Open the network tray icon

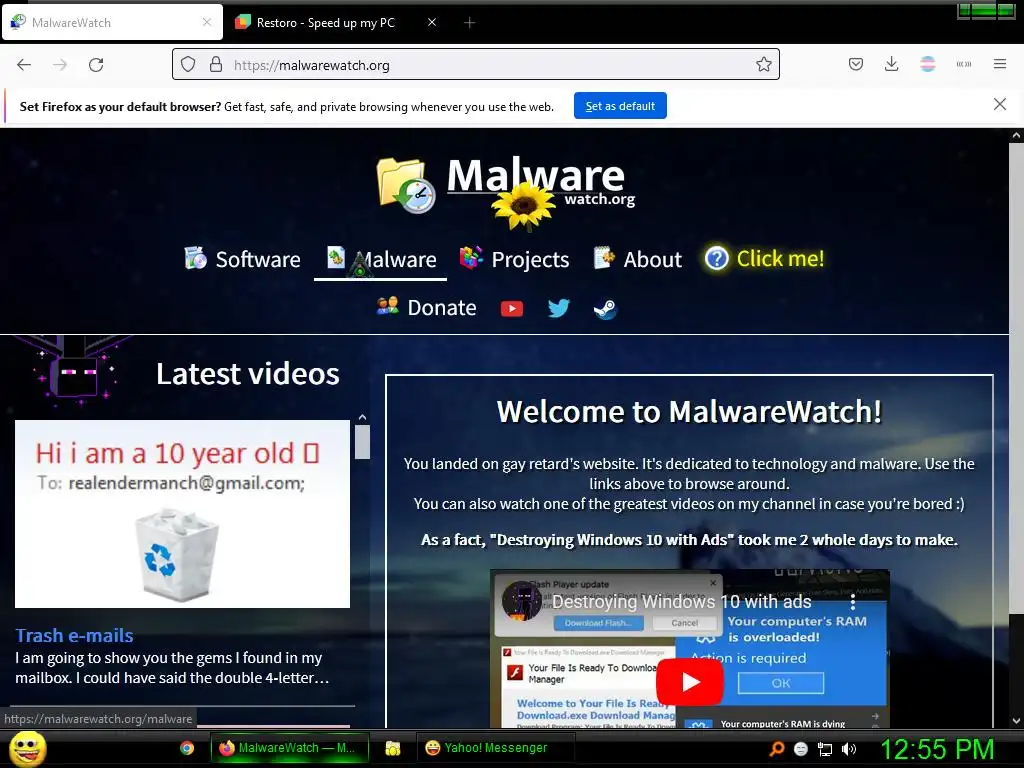[x=825, y=749]
